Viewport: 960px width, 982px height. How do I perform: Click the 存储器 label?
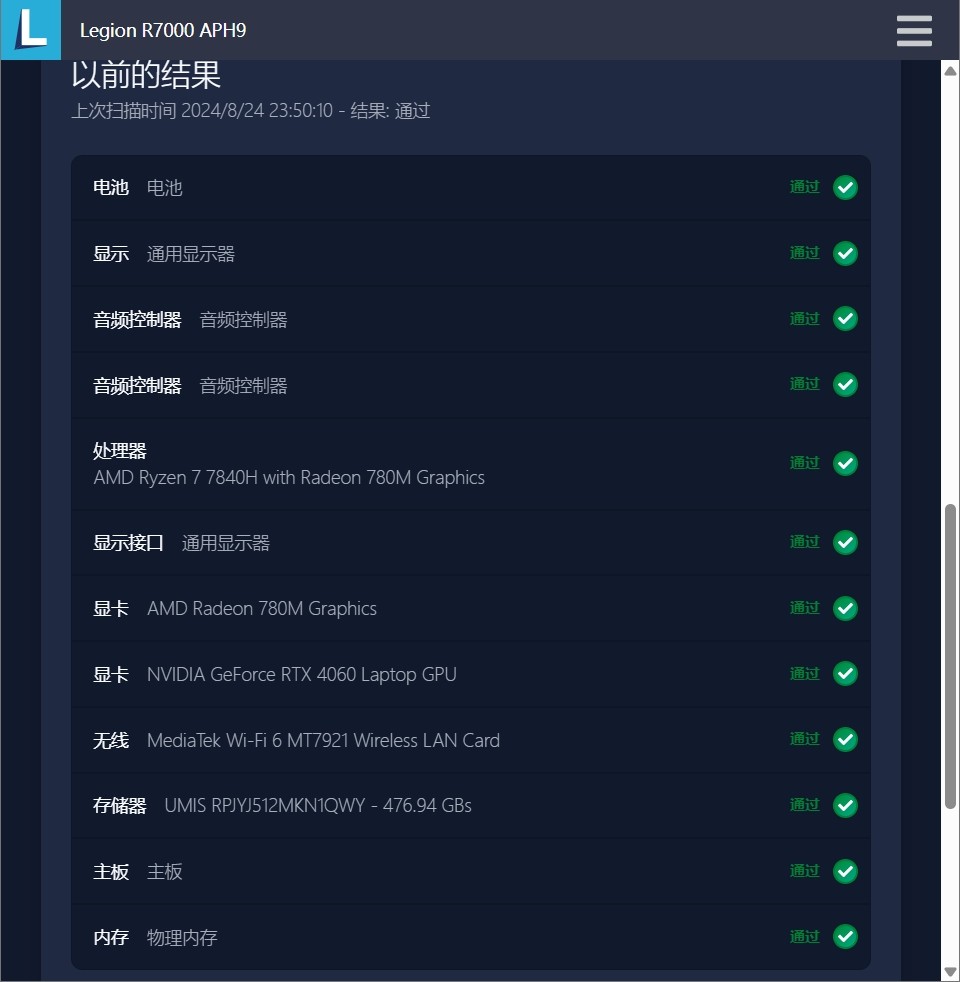pyautogui.click(x=120, y=805)
